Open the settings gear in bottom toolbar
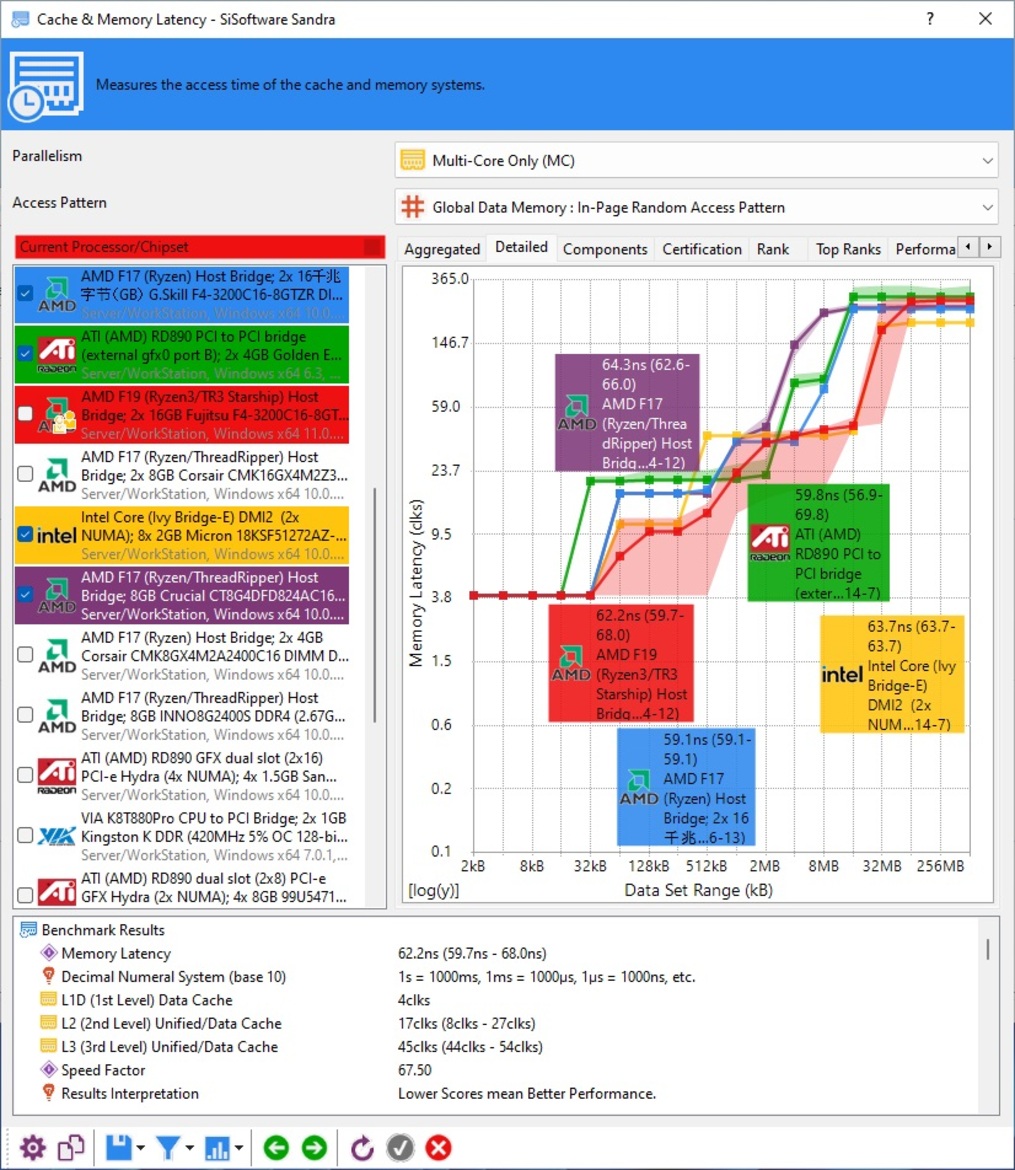1015x1170 pixels. [x=32, y=1147]
